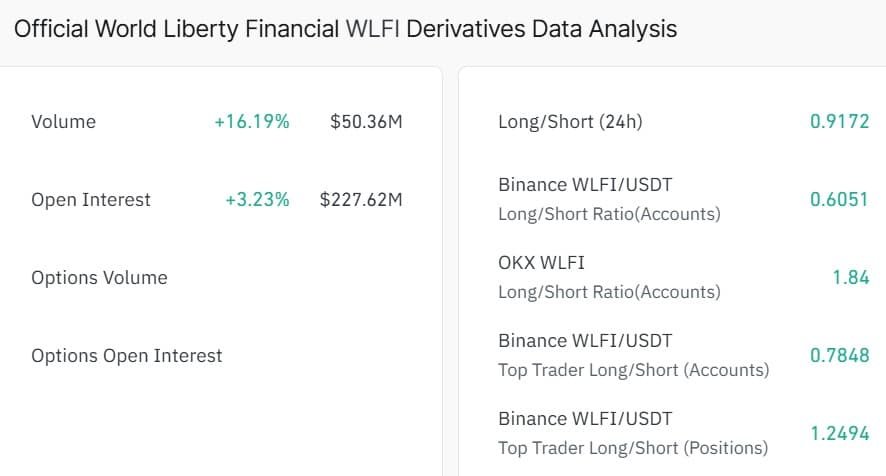886x476 pixels.
Task: Click the Long/Short (24h) label
Action: [570, 122]
